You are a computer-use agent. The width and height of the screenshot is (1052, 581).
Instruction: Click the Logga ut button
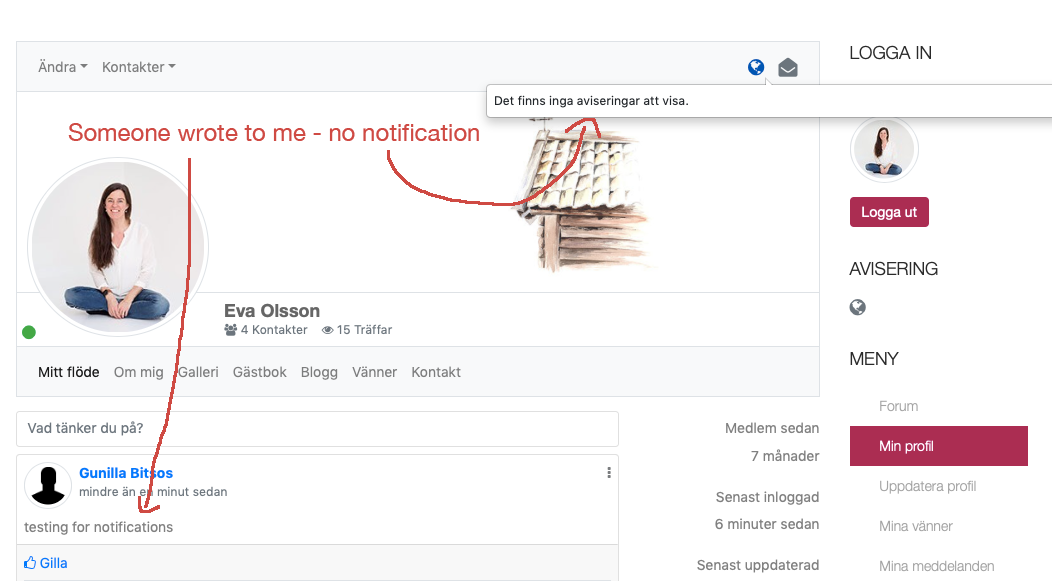889,212
